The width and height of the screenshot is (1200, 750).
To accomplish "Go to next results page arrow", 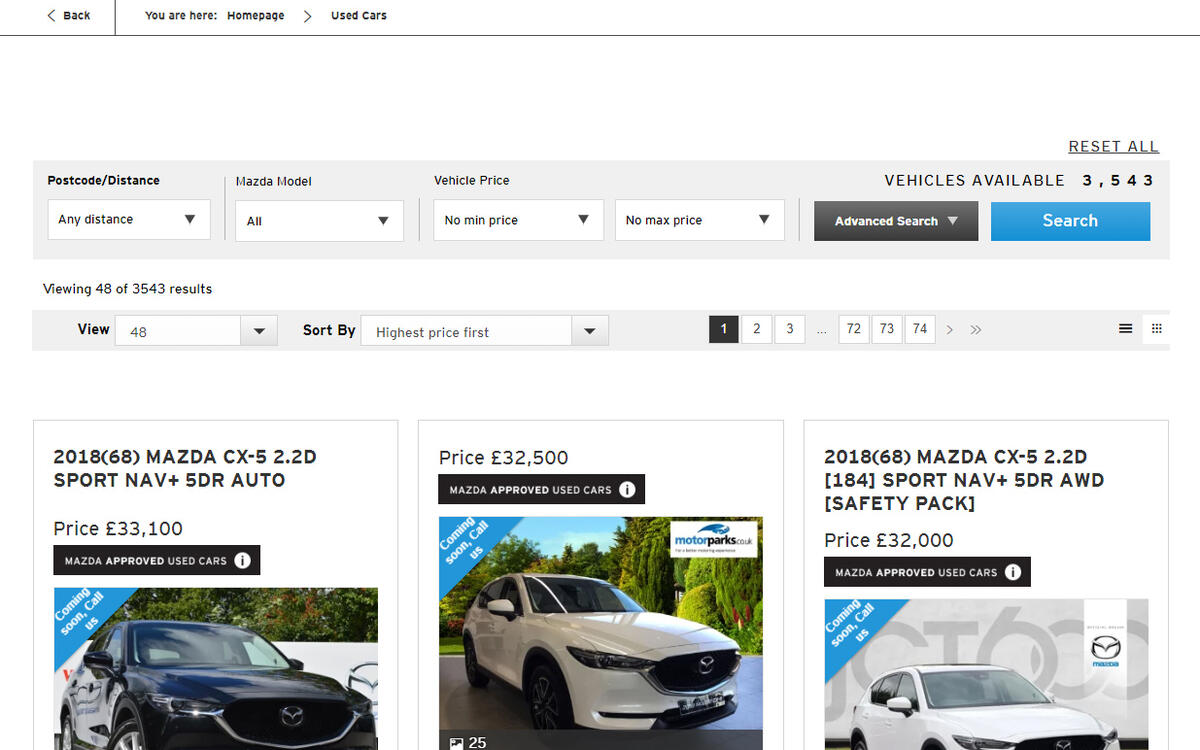I will [948, 328].
